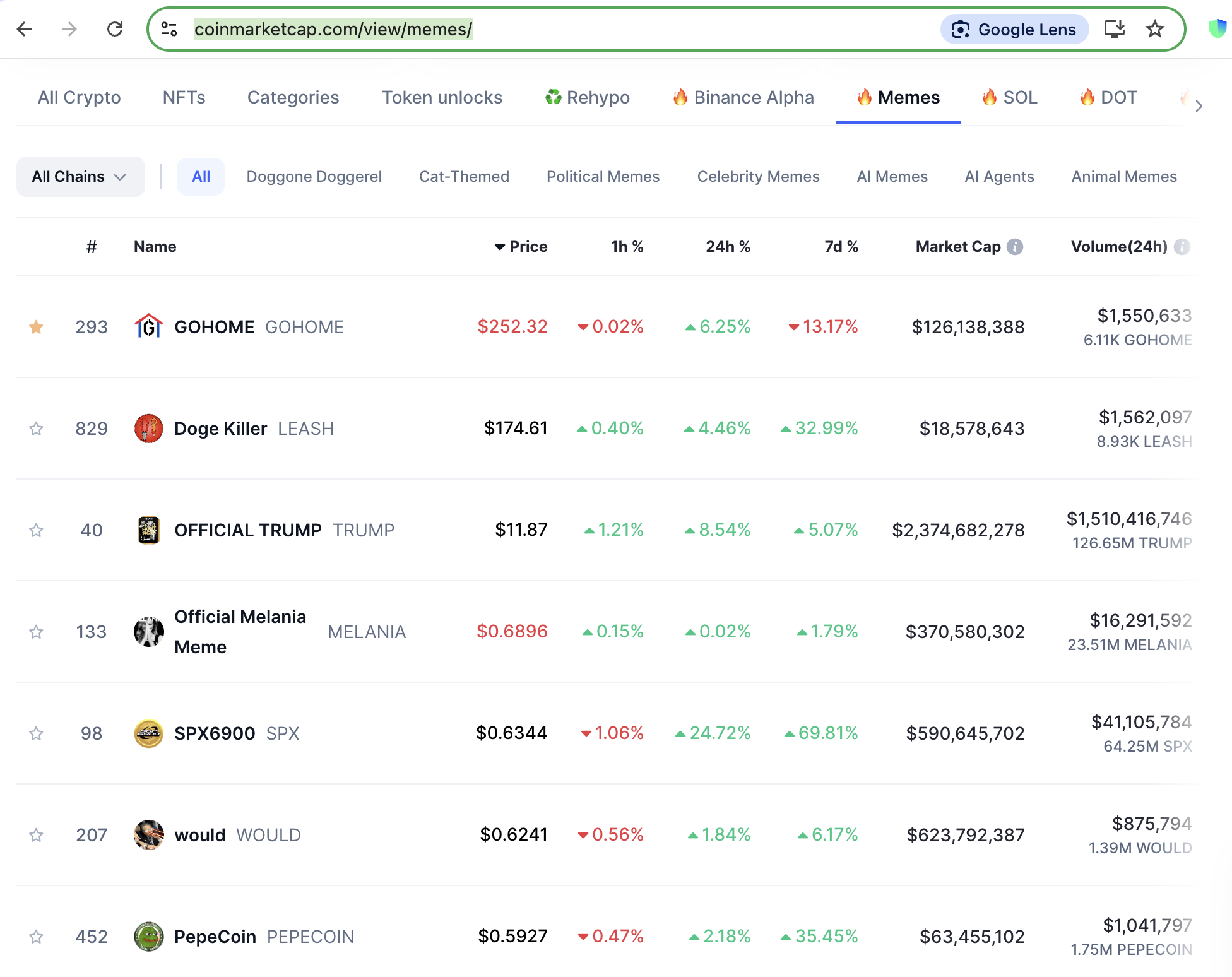Open Binance Alpha tab
This screenshot has width=1232, height=977.
click(x=743, y=97)
